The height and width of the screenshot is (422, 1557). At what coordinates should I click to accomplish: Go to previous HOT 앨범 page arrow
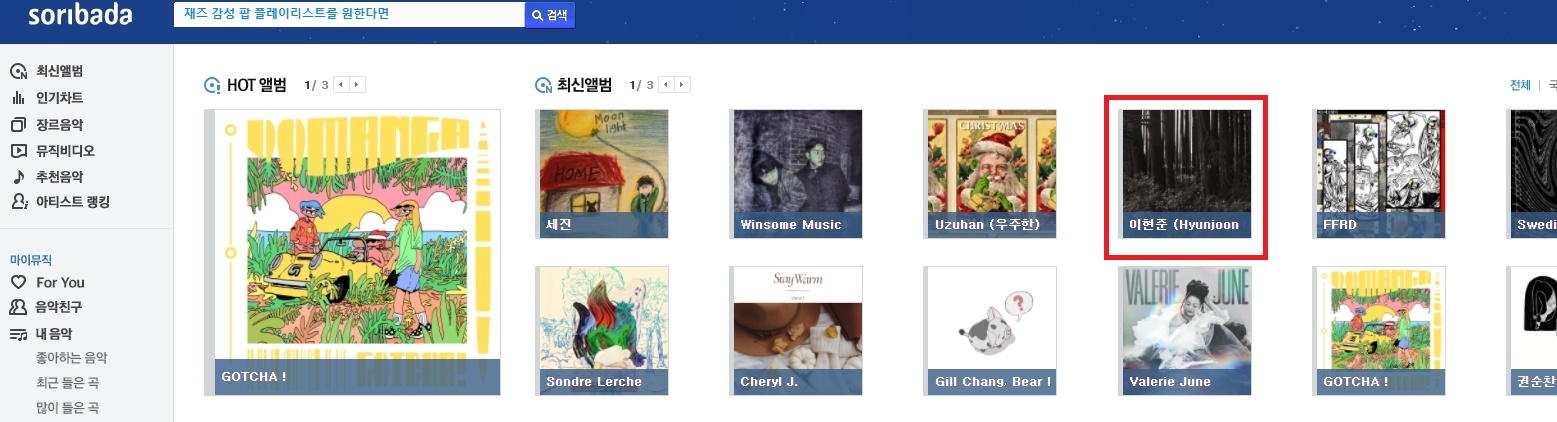pos(341,85)
